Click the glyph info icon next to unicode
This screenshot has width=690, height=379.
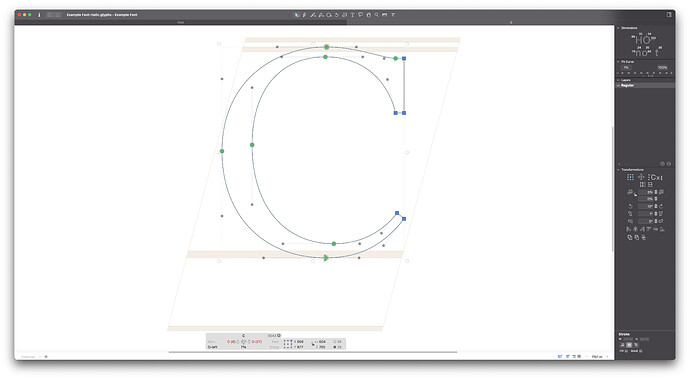coord(279,335)
